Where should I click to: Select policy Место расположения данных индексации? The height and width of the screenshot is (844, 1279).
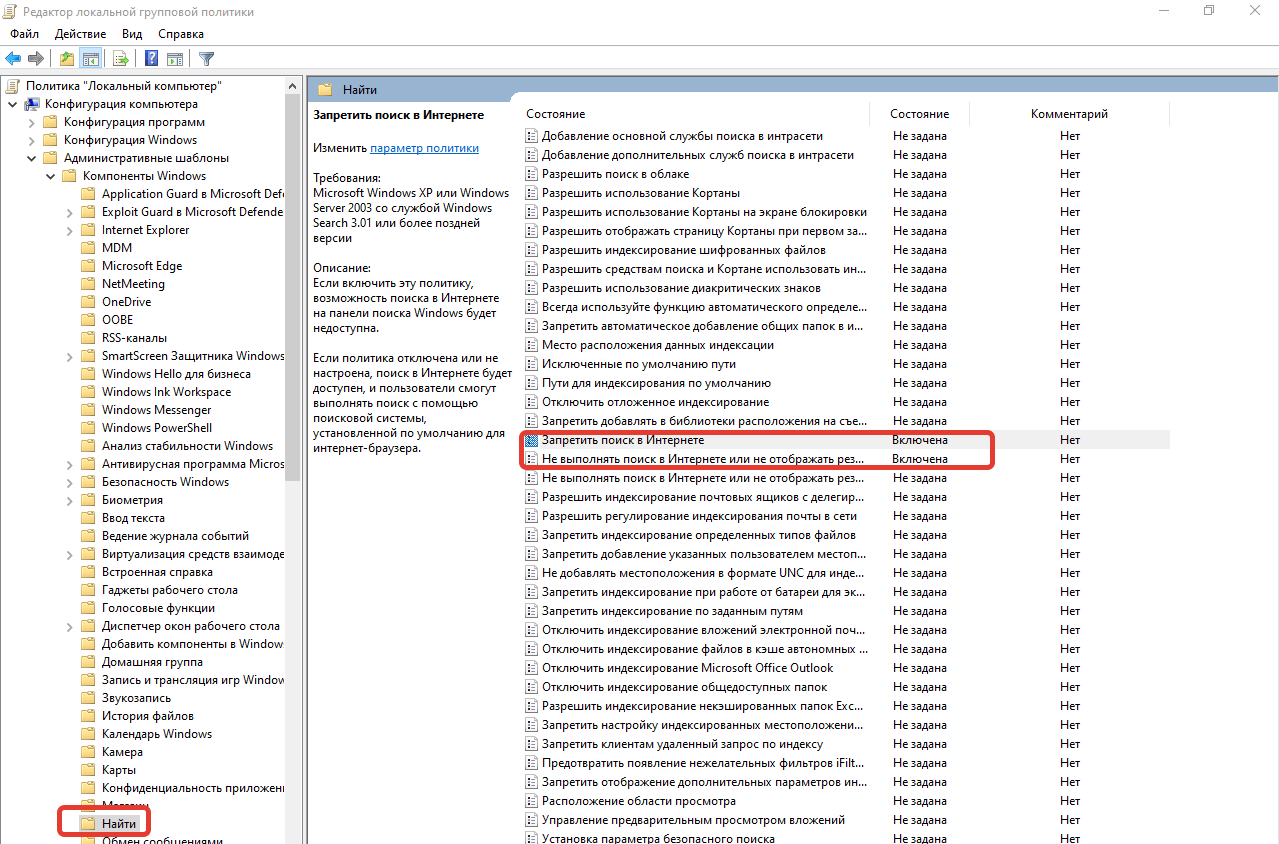click(x=657, y=345)
